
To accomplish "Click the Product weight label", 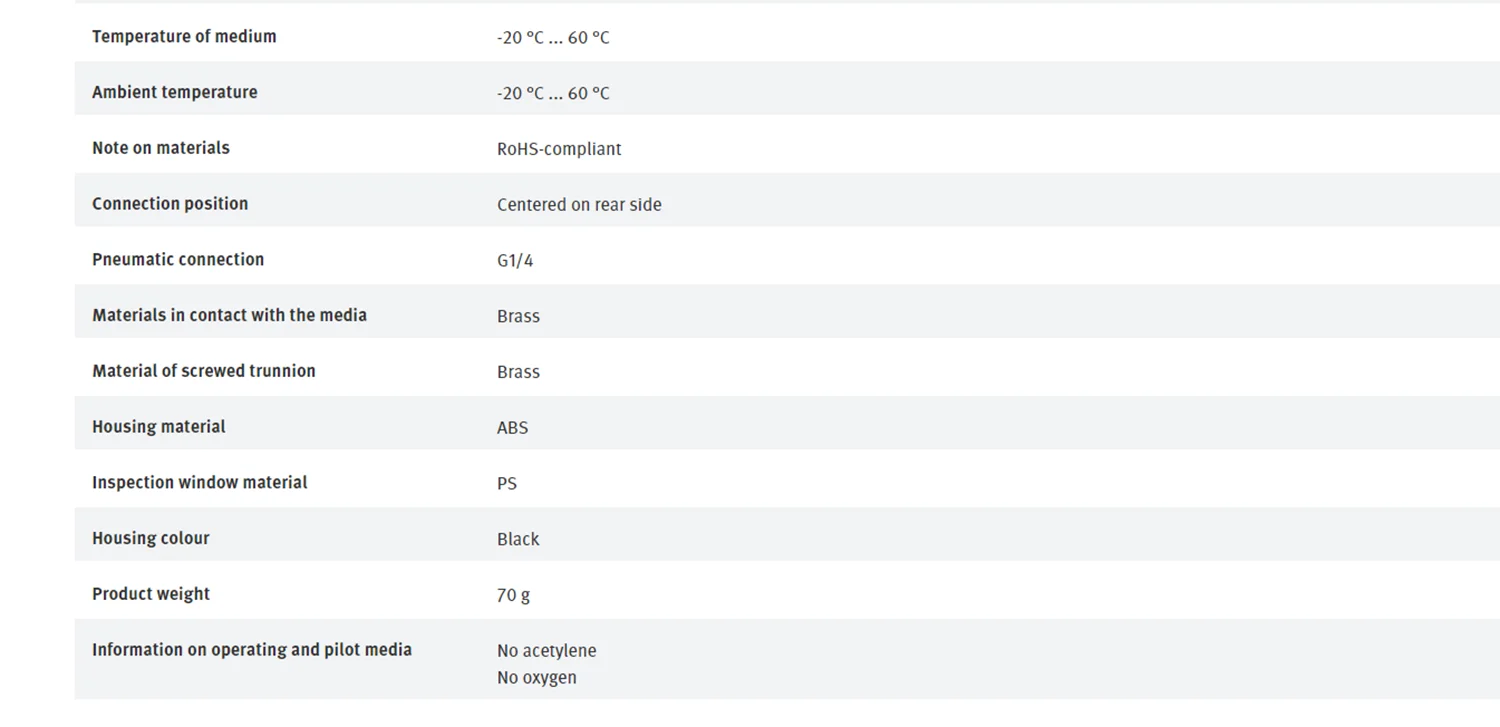I will (151, 594).
